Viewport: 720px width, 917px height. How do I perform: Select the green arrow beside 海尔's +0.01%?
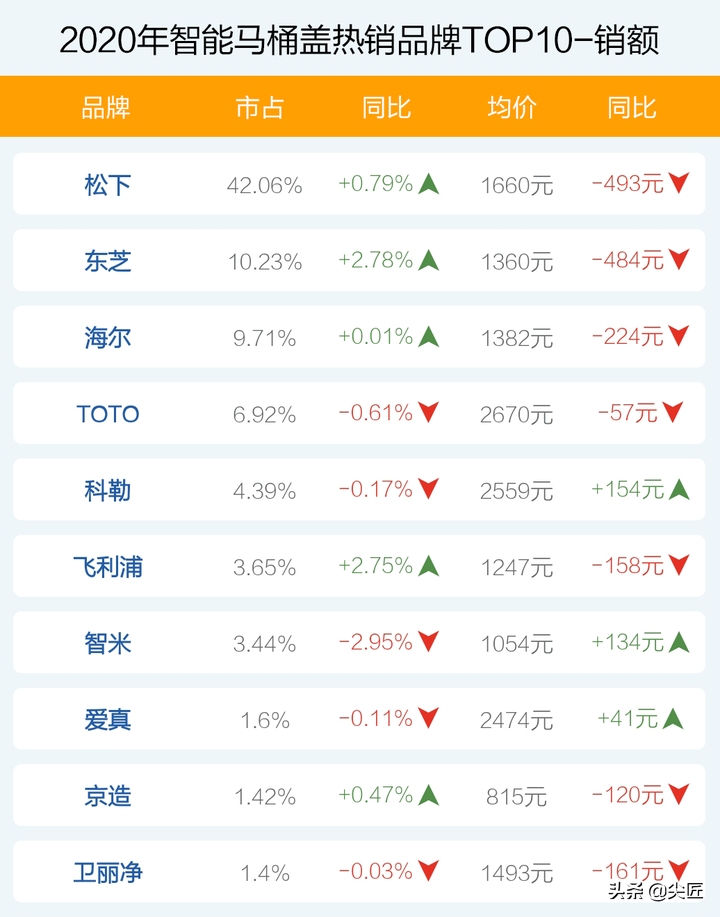429,337
